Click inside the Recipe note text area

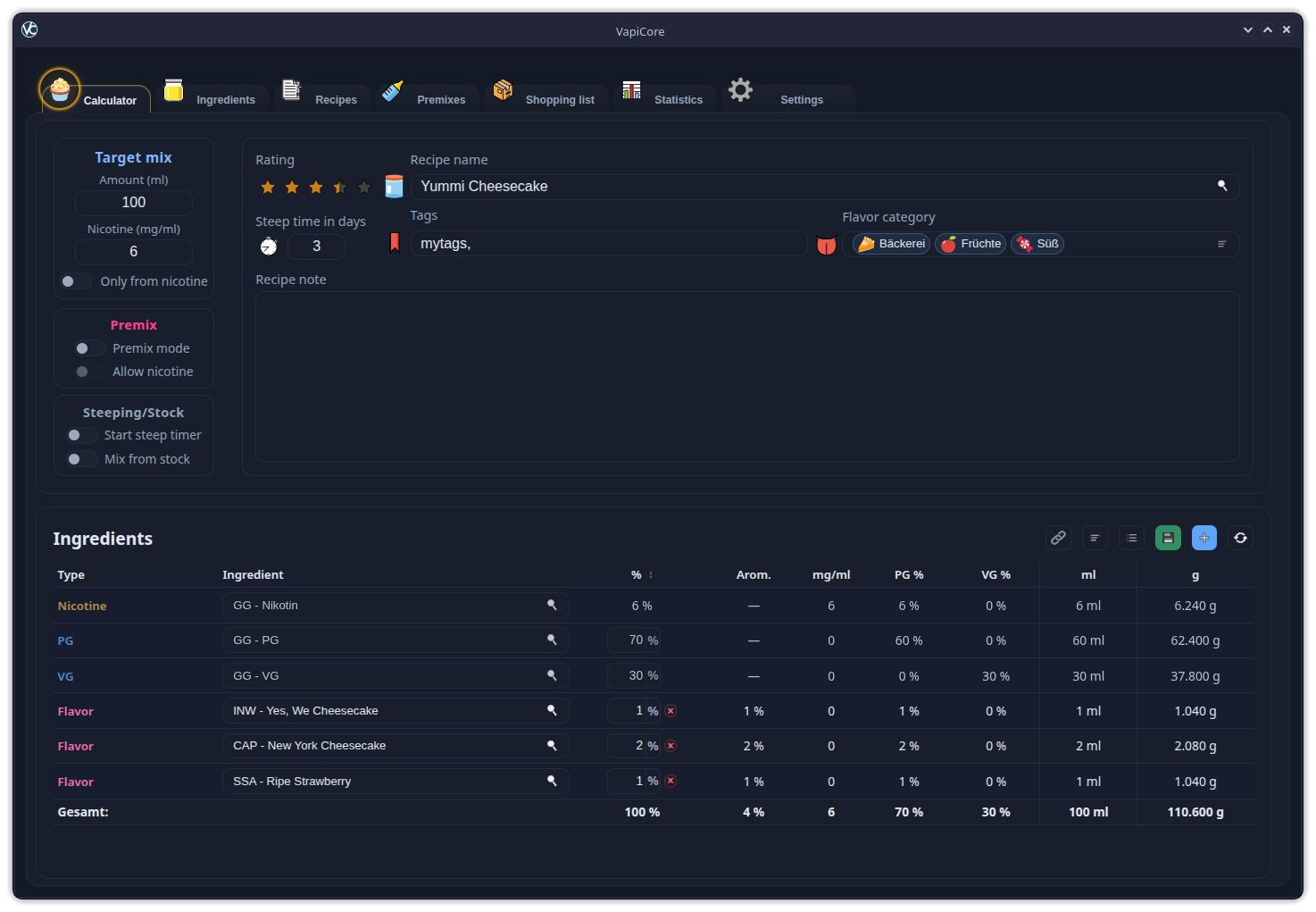point(746,376)
